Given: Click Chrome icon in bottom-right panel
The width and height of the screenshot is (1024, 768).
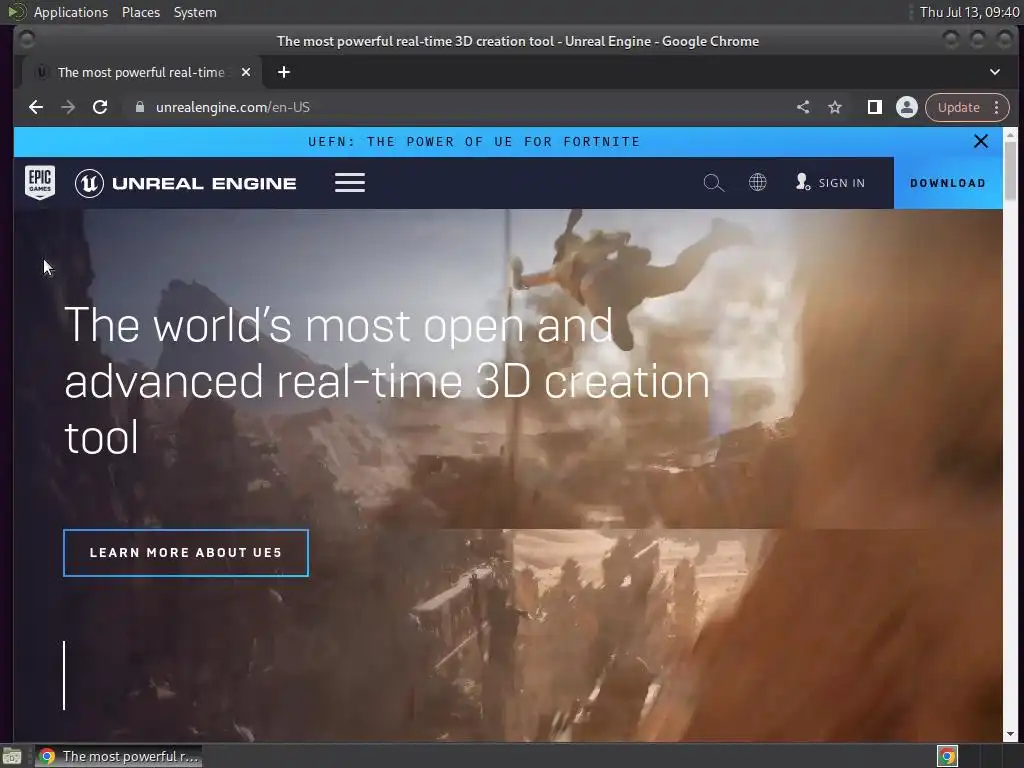Looking at the screenshot, I should click(x=947, y=756).
